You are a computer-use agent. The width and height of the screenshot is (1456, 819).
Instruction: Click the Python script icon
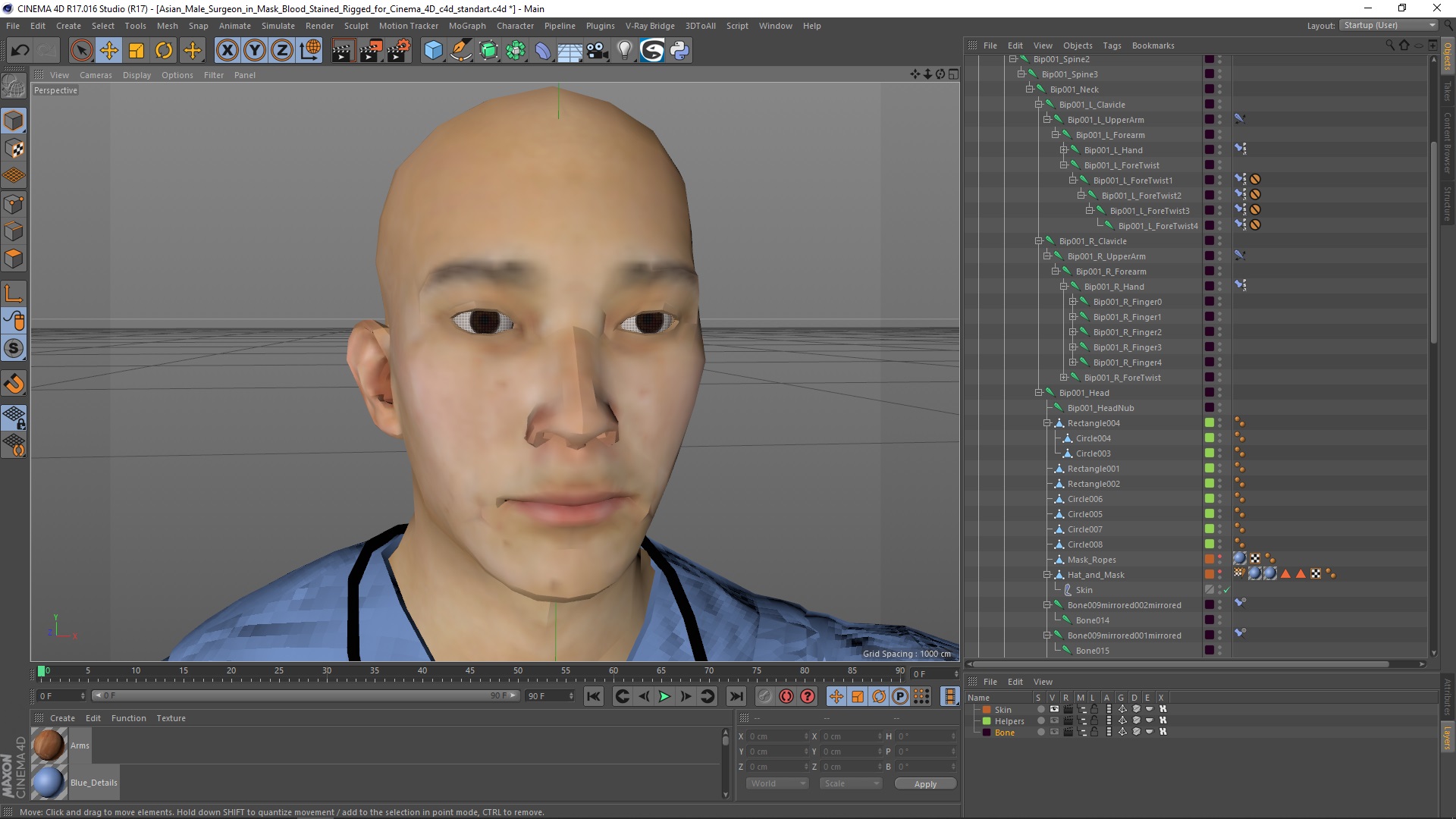tap(679, 51)
